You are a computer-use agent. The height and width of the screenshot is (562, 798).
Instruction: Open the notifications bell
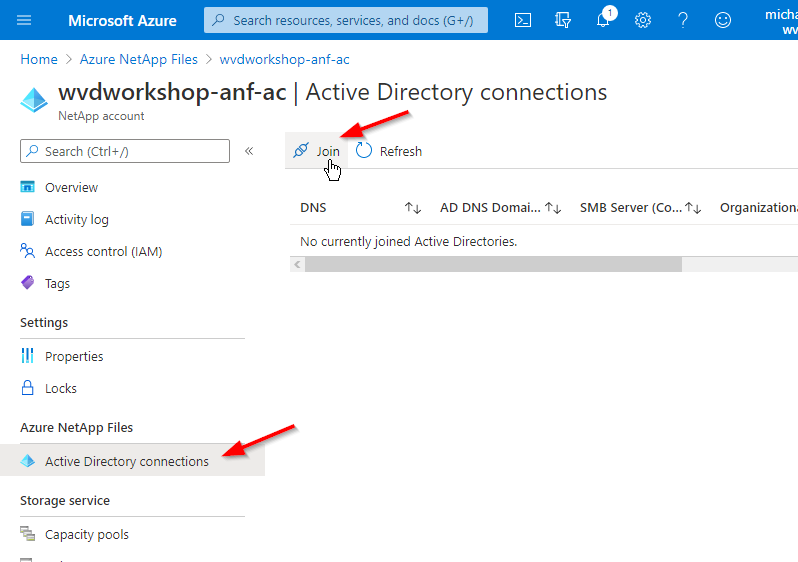[603, 20]
